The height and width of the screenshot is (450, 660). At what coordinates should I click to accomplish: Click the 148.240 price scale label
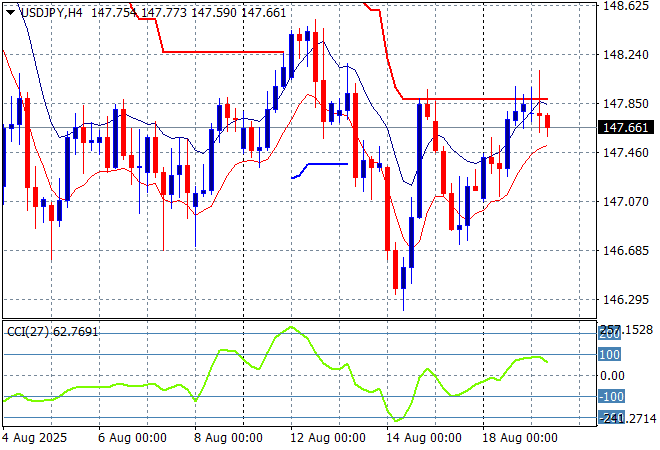pyautogui.click(x=626, y=55)
